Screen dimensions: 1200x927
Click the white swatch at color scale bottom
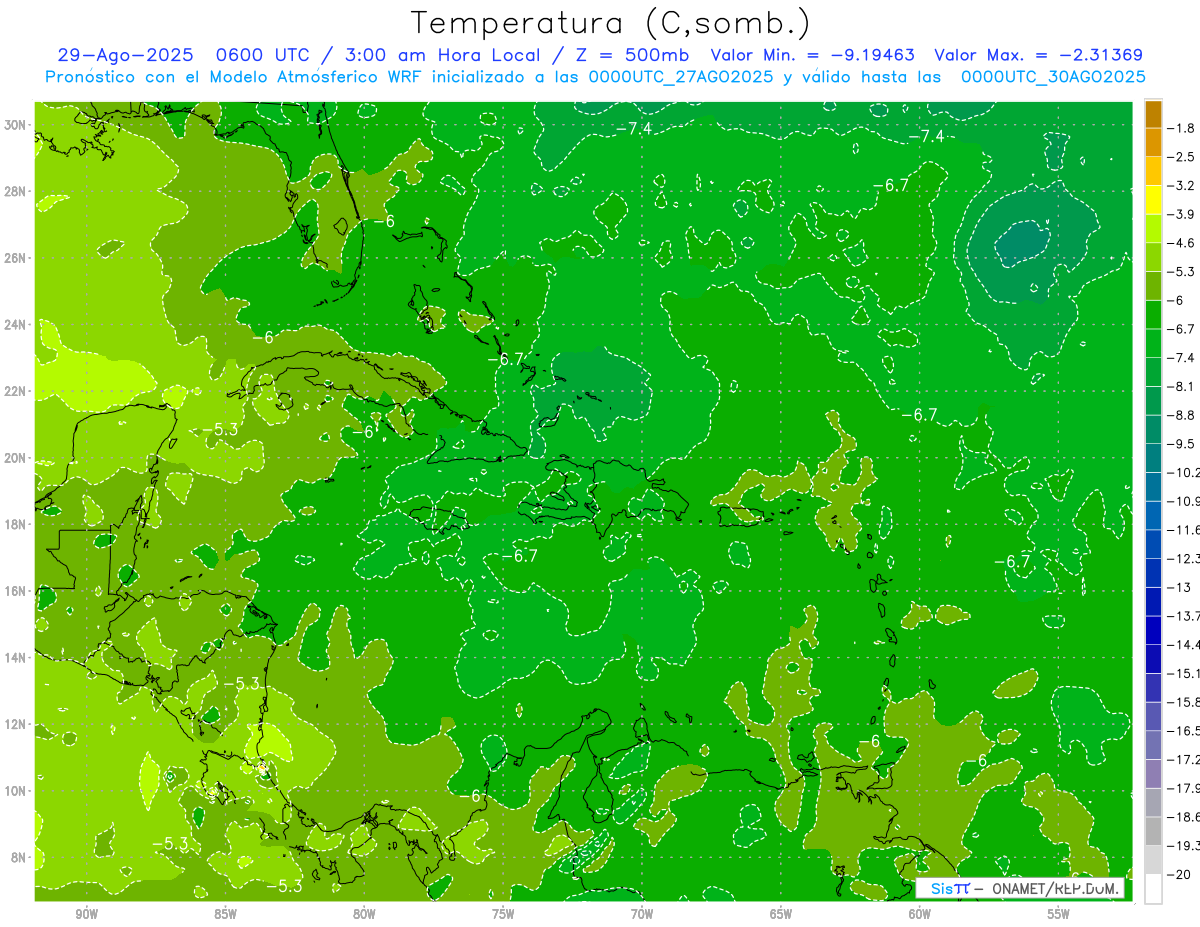[1153, 888]
